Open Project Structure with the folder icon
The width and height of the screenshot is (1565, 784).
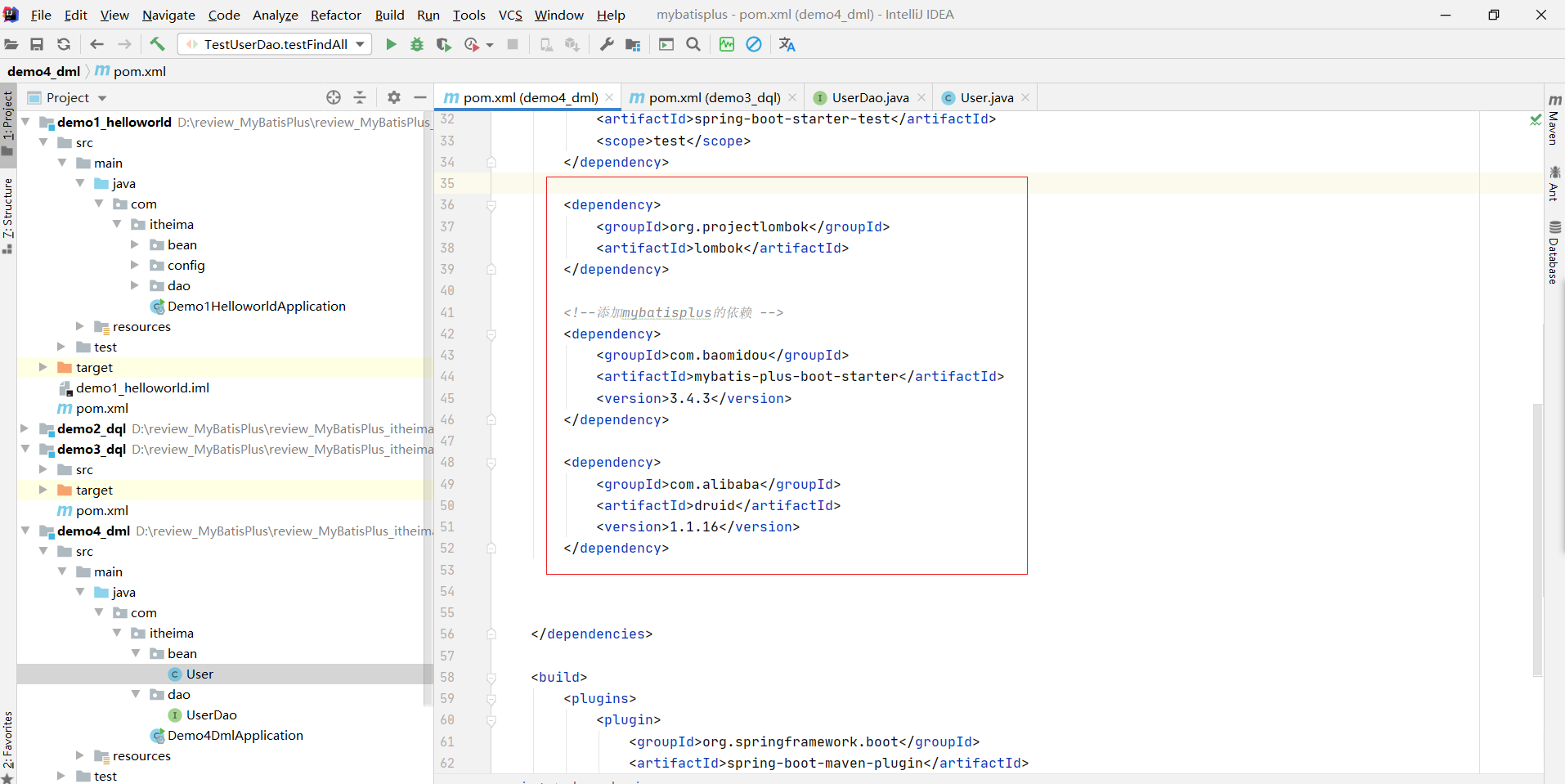pos(633,44)
